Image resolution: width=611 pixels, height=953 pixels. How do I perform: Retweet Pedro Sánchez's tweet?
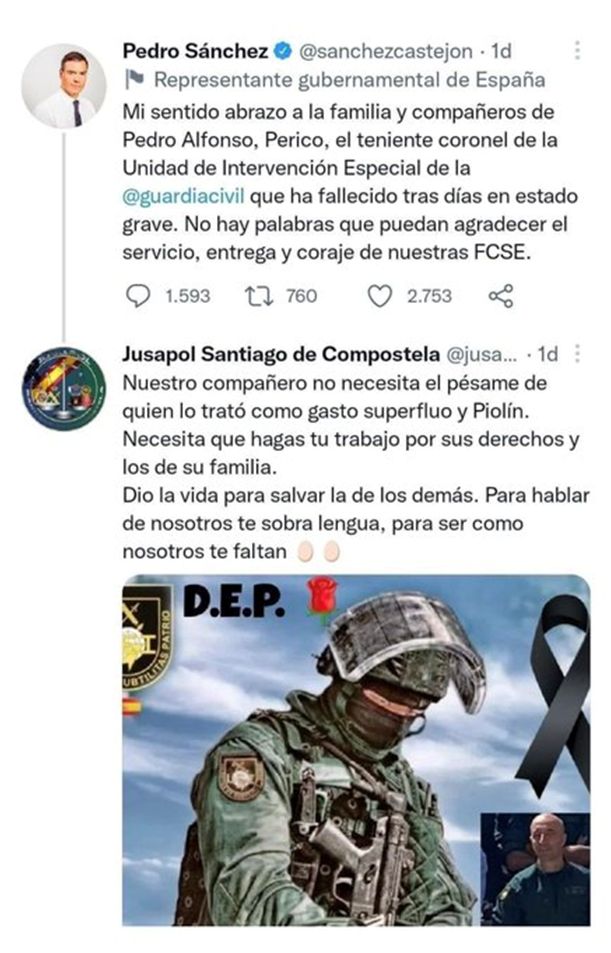(258, 296)
